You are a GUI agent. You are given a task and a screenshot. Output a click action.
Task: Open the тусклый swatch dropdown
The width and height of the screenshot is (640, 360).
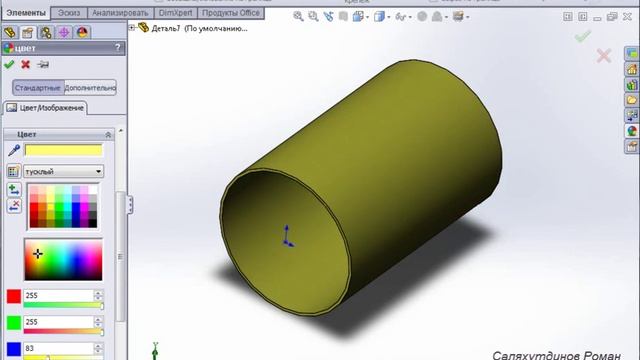pos(64,171)
